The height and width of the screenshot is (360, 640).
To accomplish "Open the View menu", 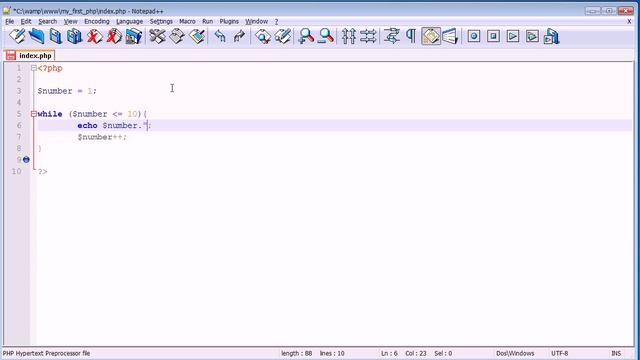I will 71,21.
